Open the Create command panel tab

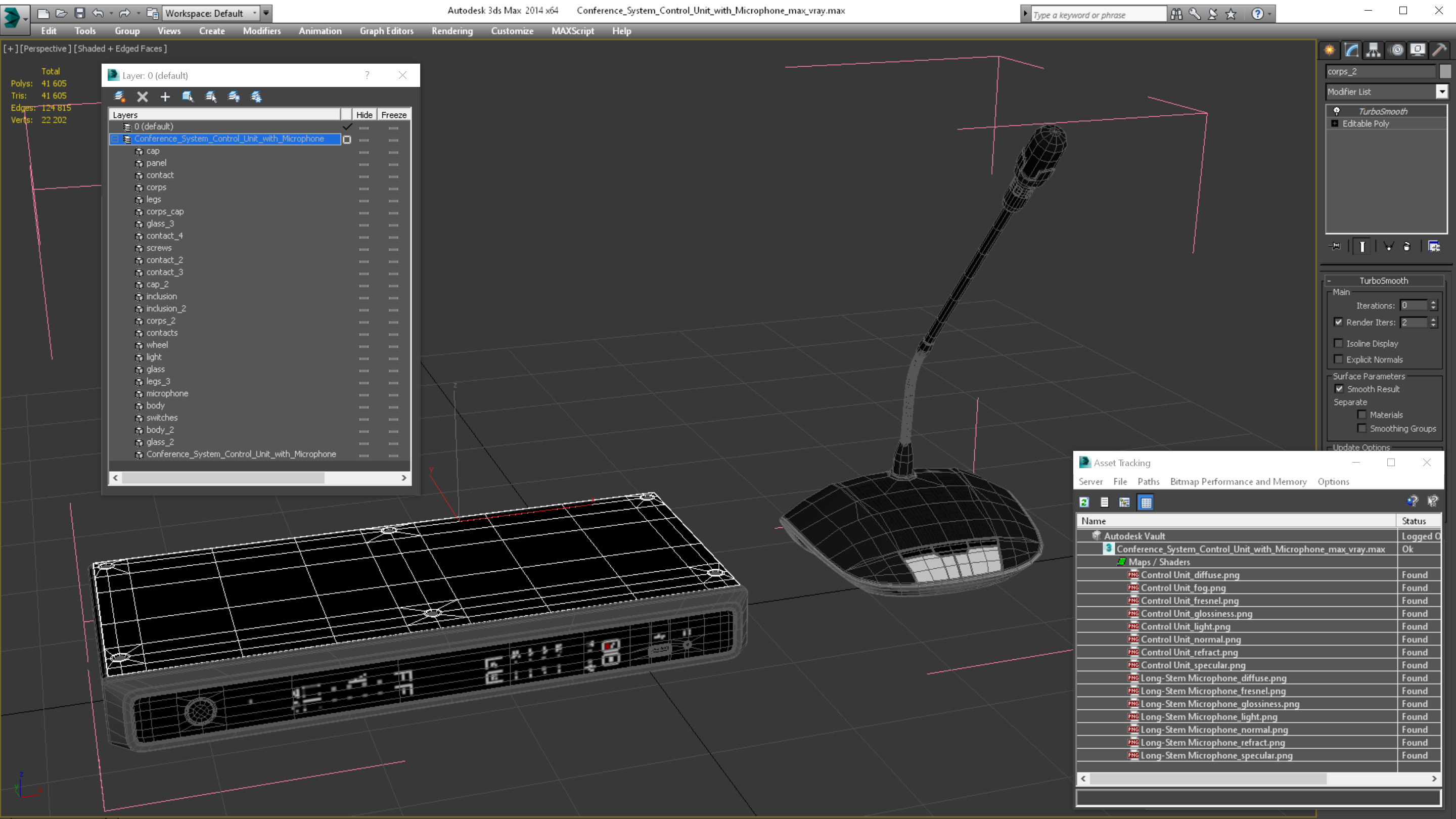1330,51
